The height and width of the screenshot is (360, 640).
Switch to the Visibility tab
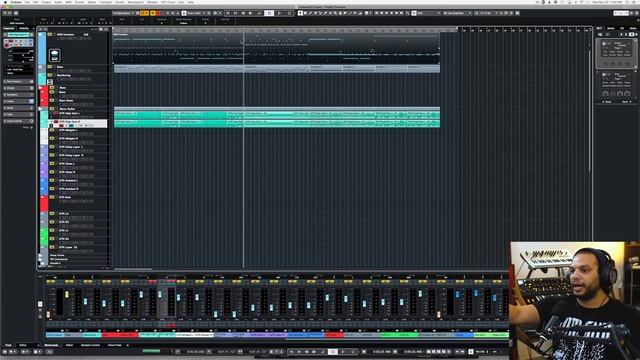coord(24,29)
